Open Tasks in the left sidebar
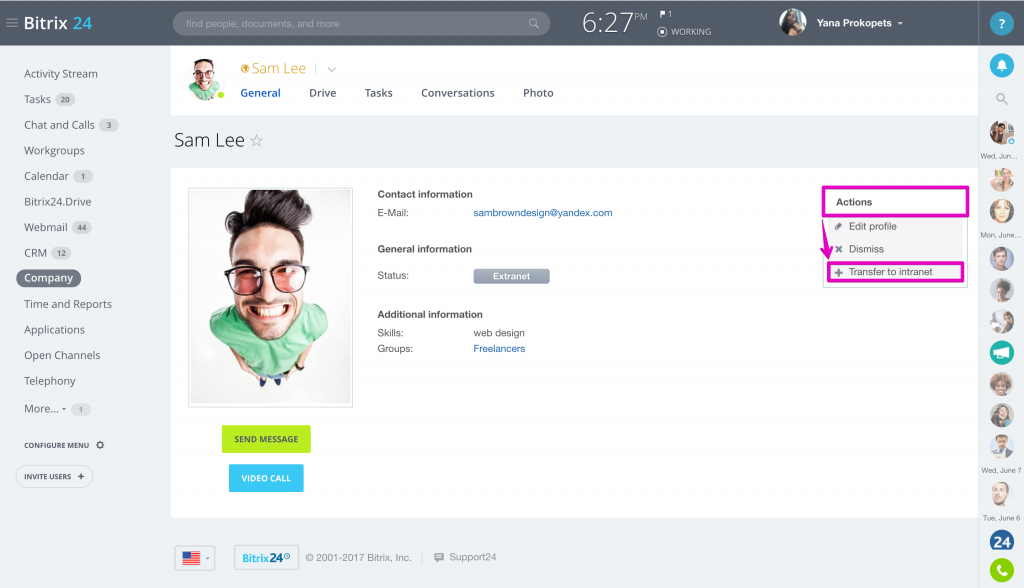This screenshot has width=1024, height=588. 37,99
